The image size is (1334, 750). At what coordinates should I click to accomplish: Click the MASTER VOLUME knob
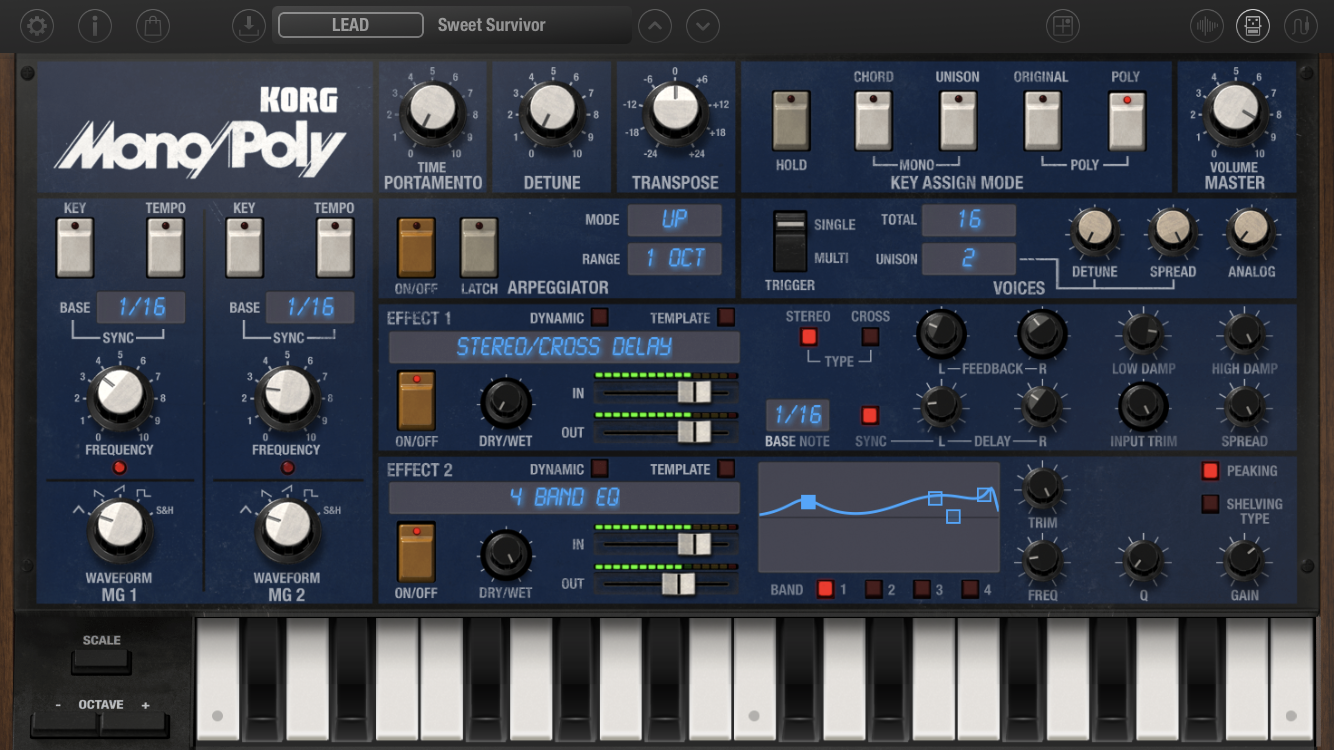(1234, 111)
